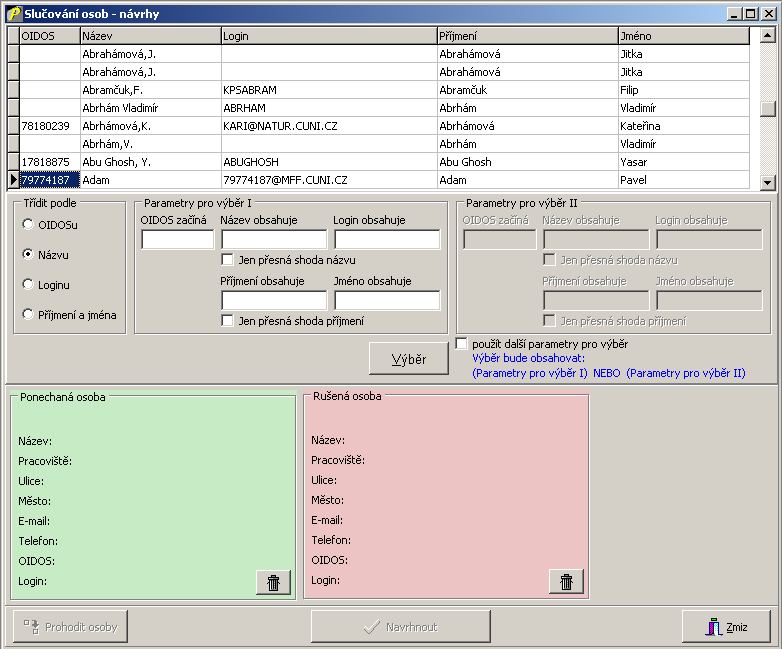The width and height of the screenshot is (782, 649).
Task: Check použít další parametry pro výběr
Action: (x=462, y=344)
